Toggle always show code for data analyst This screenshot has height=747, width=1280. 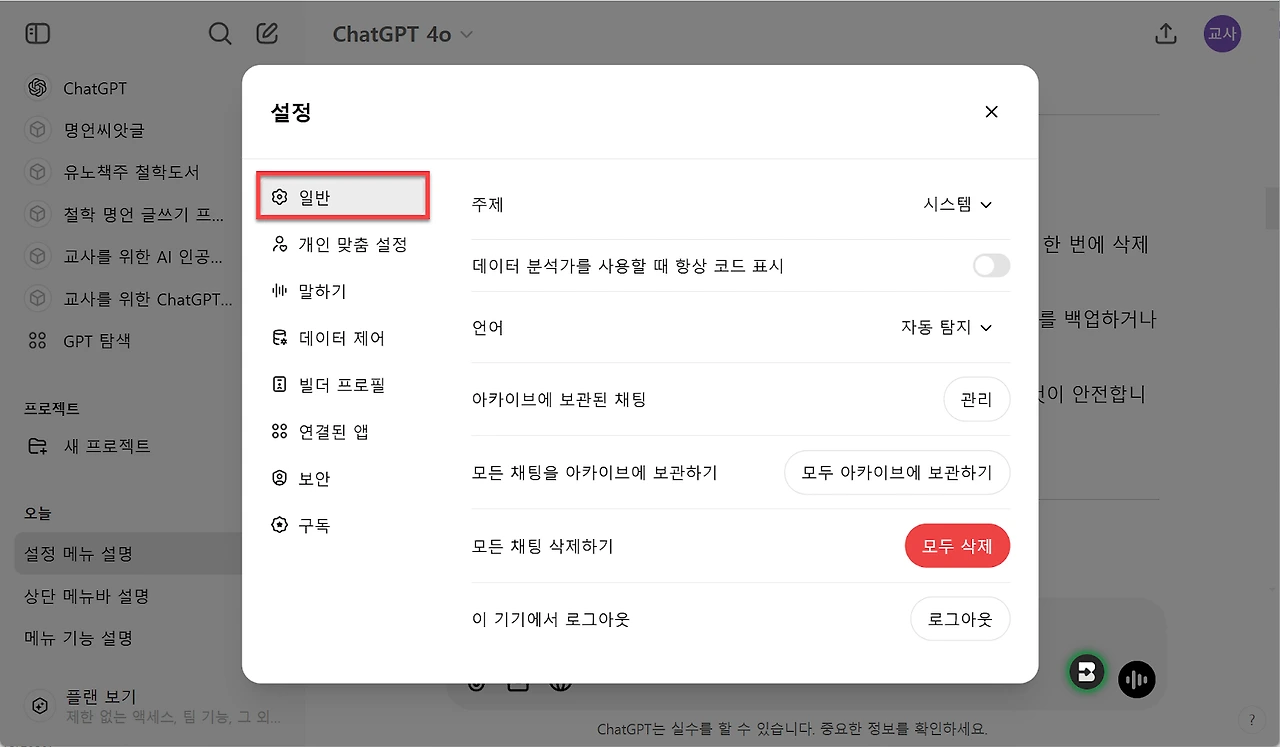[991, 266]
